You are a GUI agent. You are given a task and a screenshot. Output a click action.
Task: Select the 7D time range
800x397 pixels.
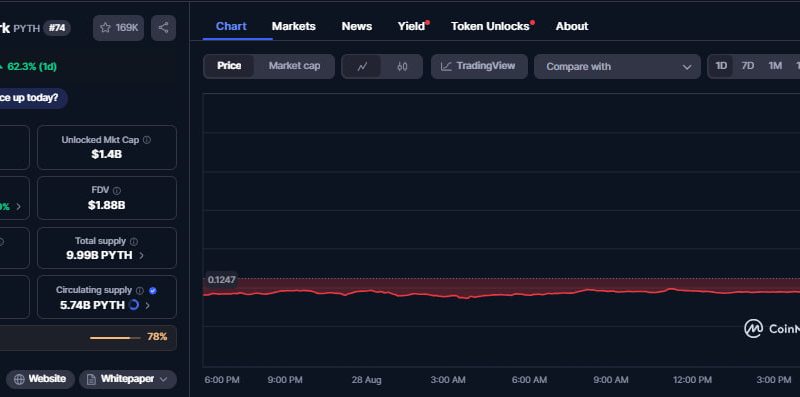click(747, 66)
